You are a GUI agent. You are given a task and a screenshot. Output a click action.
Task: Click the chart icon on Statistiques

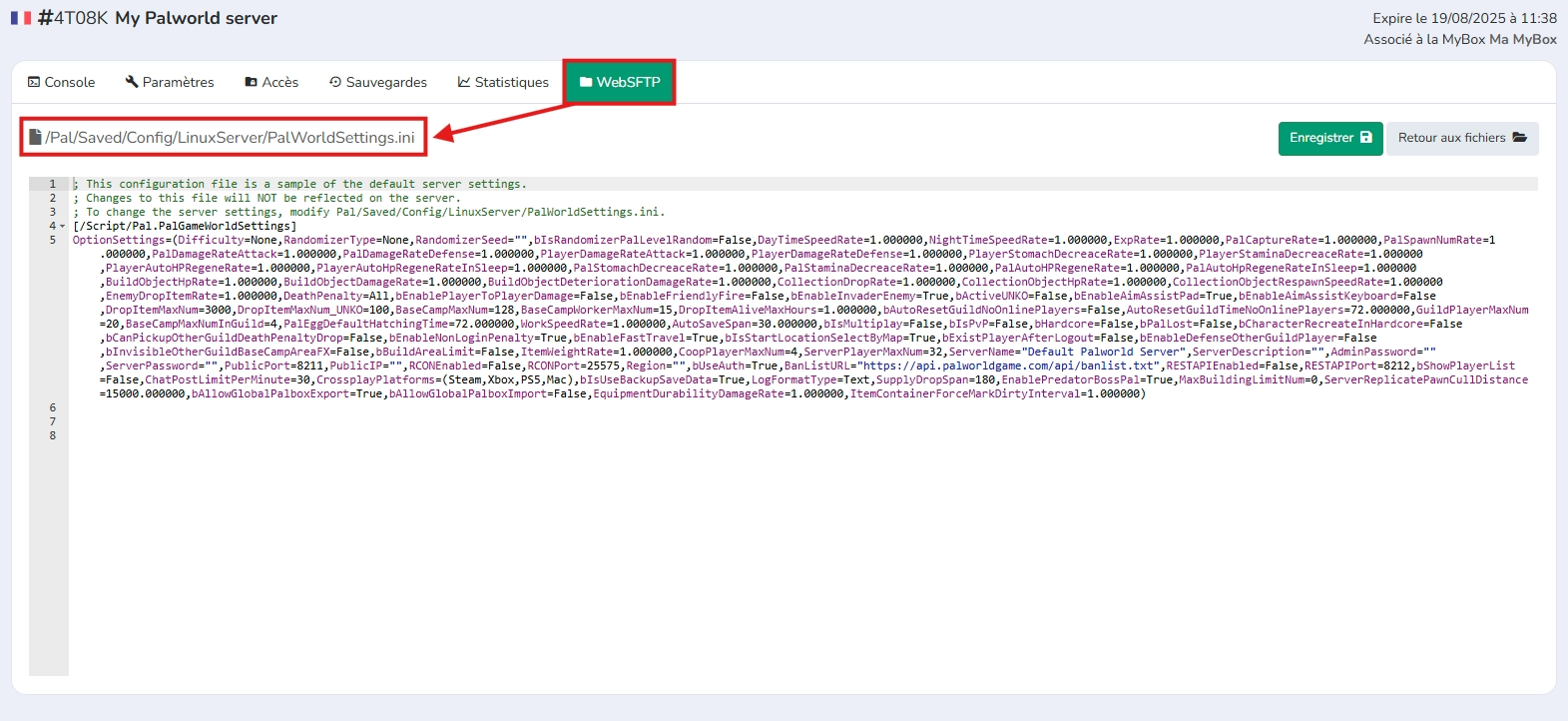[464, 82]
